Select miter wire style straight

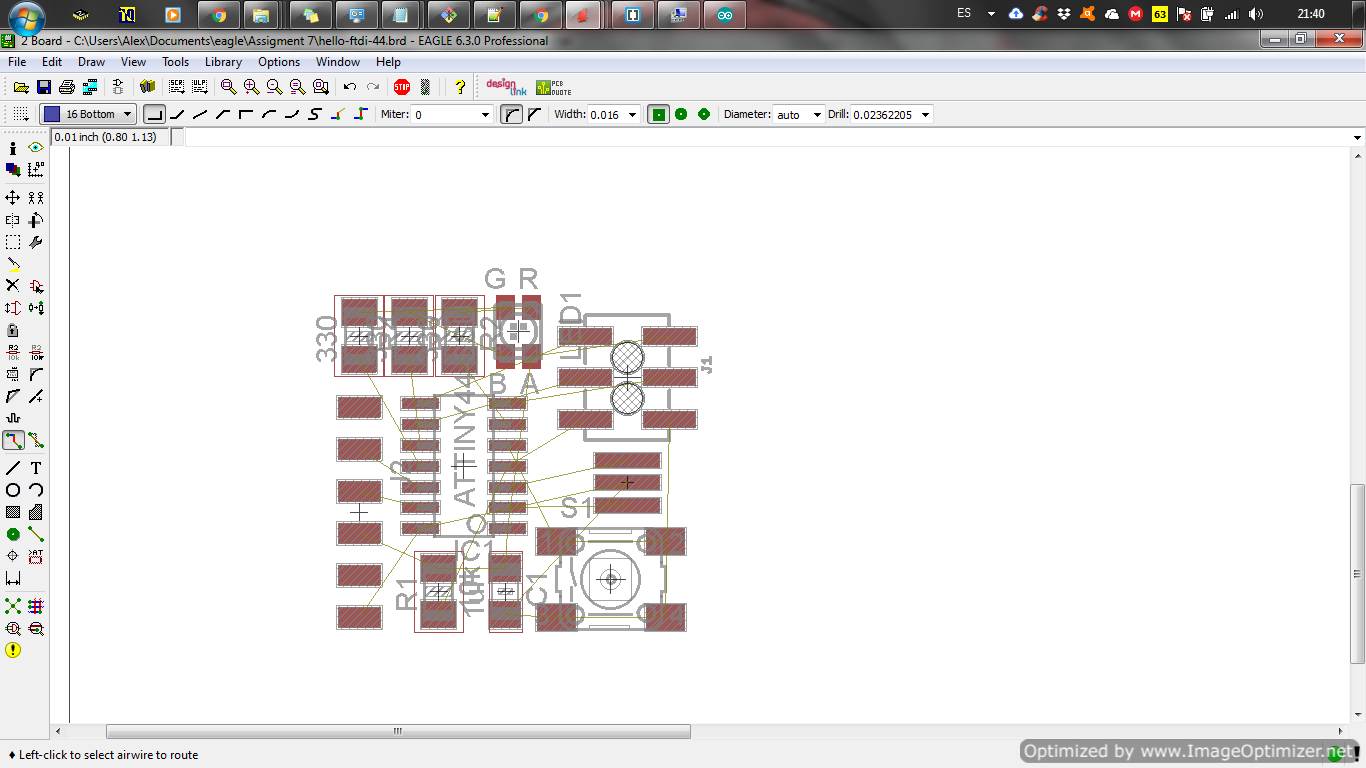click(x=534, y=114)
